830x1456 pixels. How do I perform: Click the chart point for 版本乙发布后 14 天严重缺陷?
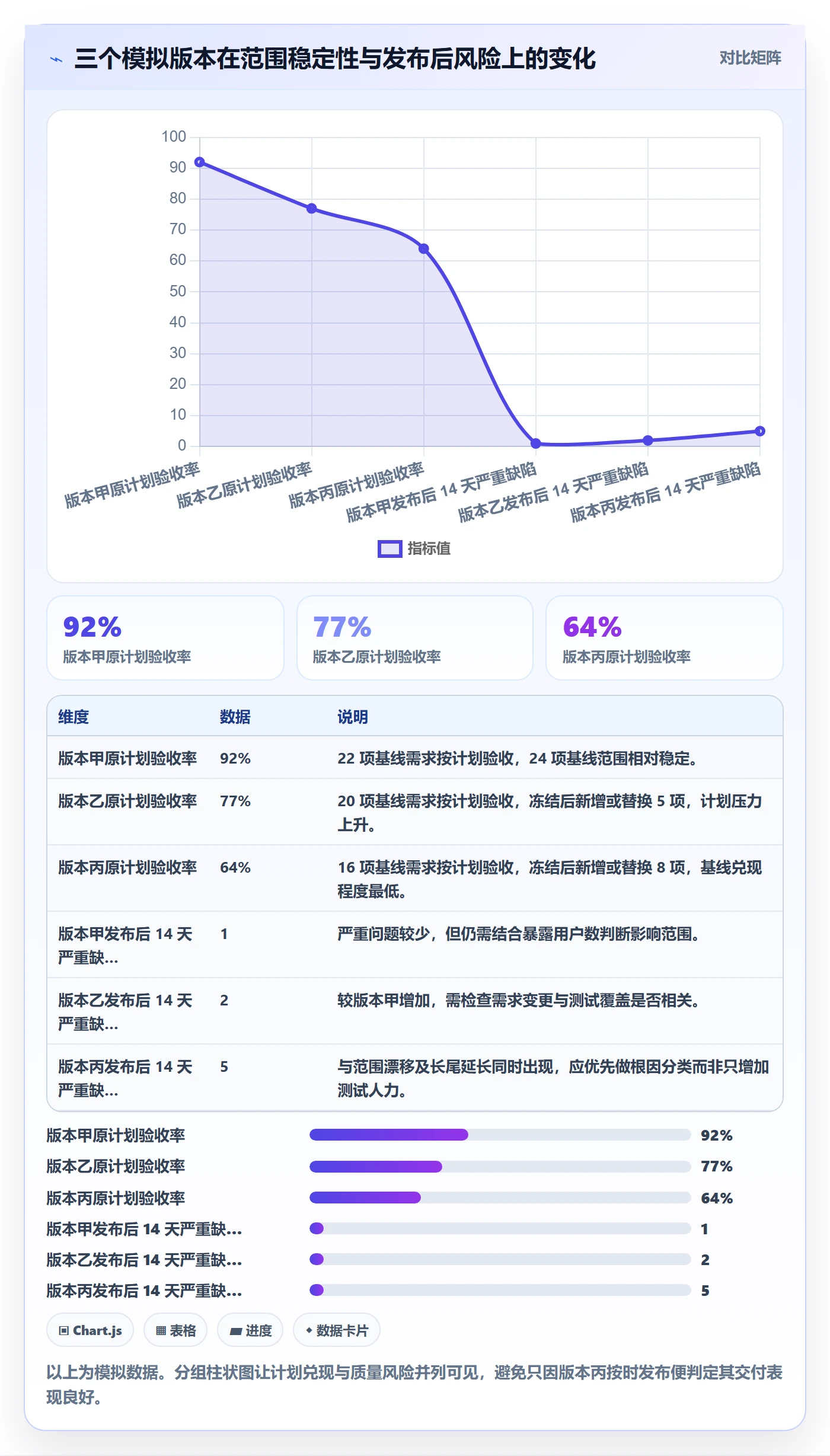point(648,440)
